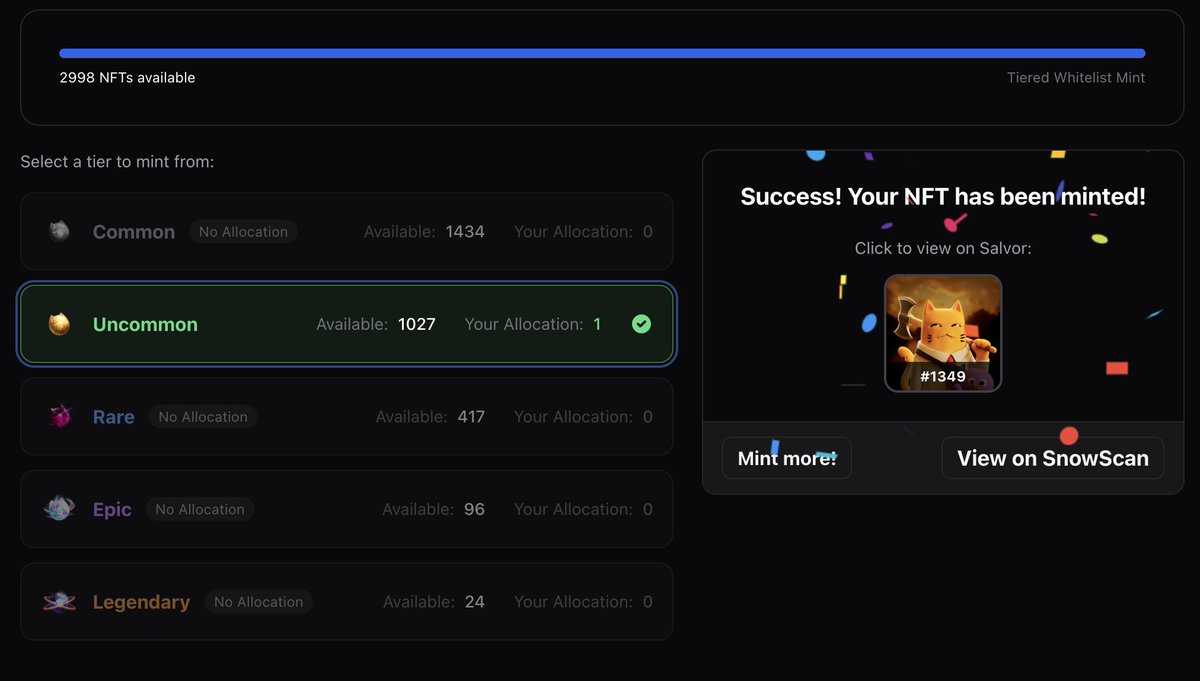Image resolution: width=1200 pixels, height=681 pixels.
Task: Click the Epic tier crystal icon
Action: click(58, 509)
